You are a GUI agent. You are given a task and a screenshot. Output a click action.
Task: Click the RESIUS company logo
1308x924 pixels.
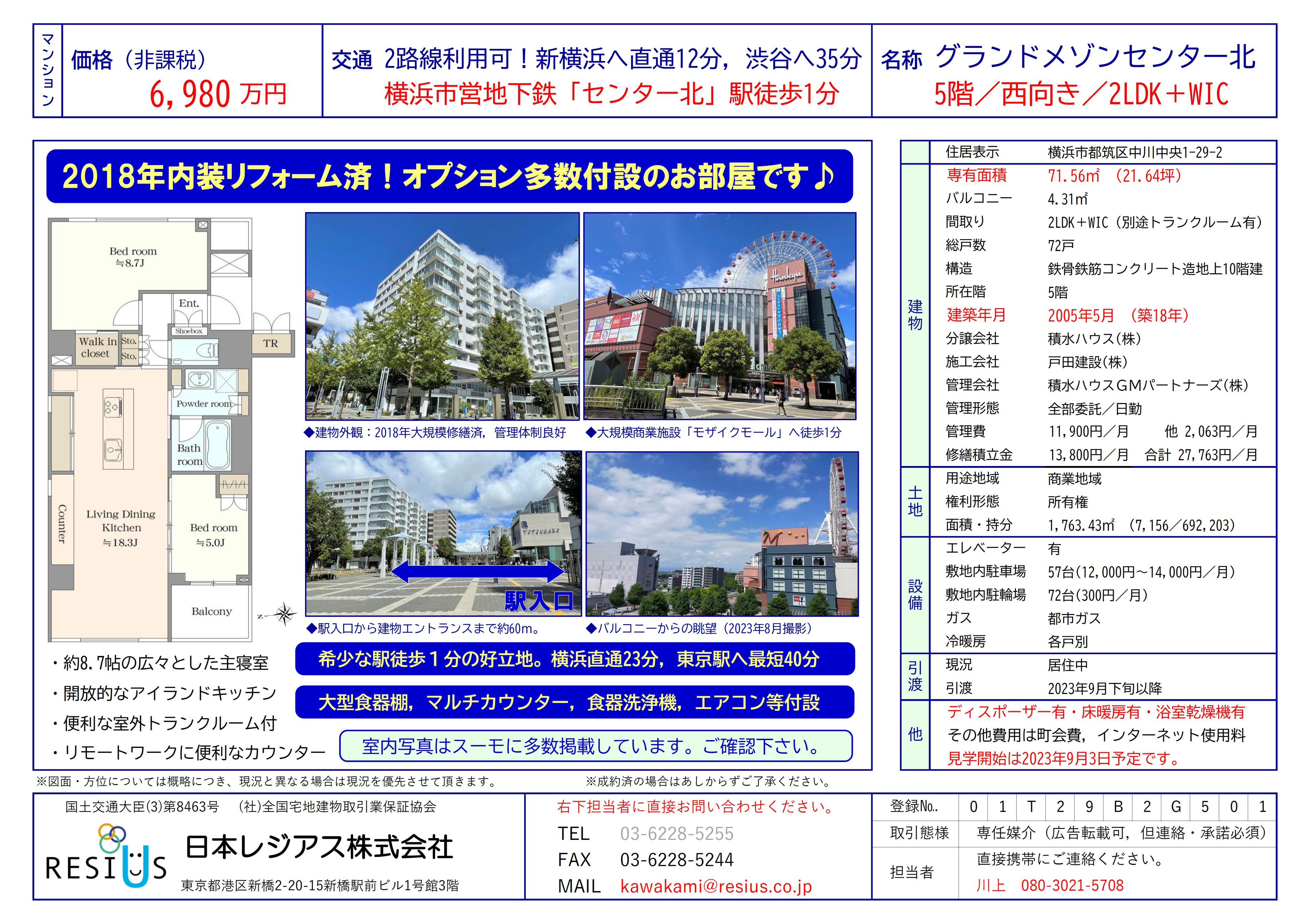pyautogui.click(x=106, y=856)
